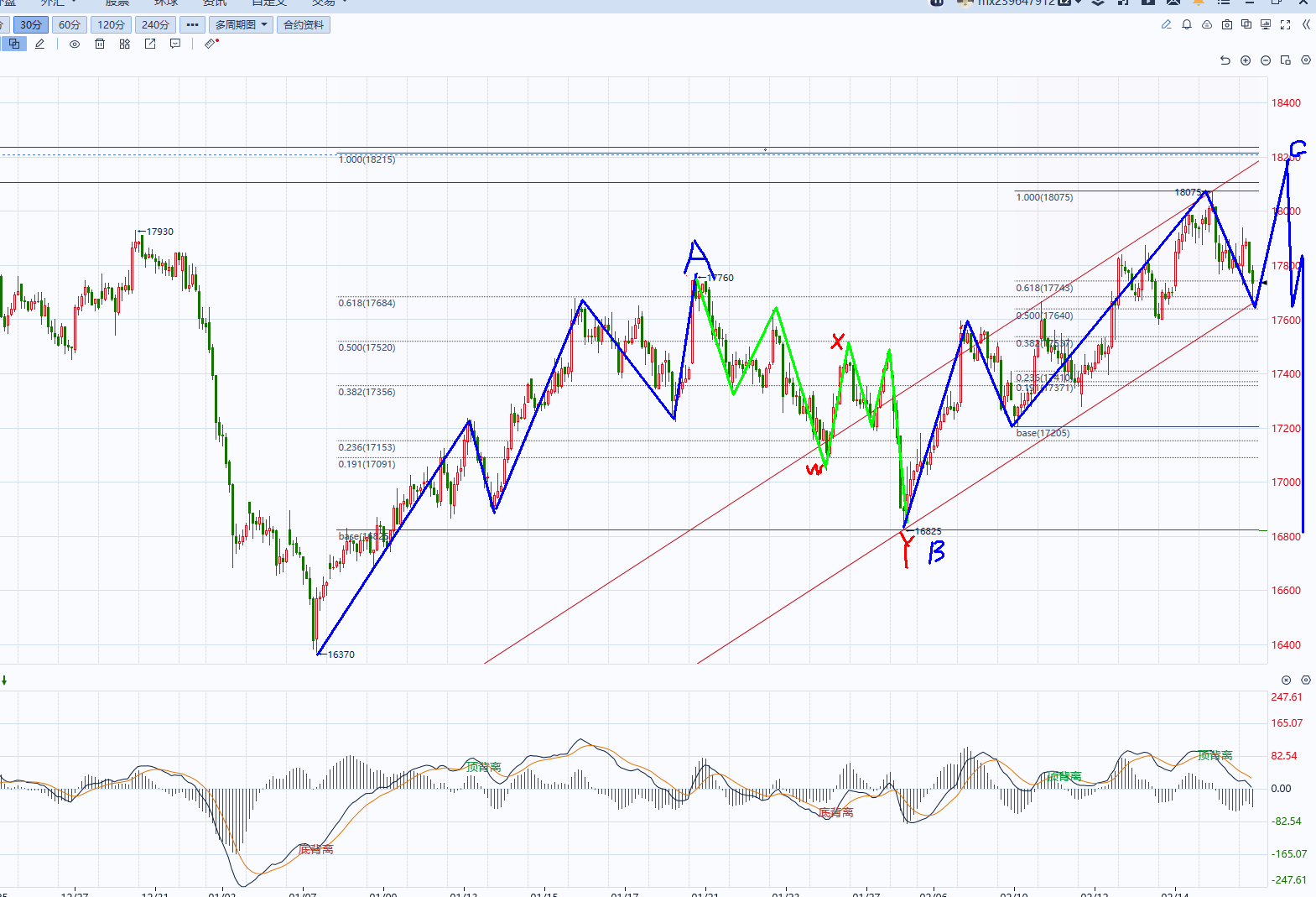The height and width of the screenshot is (897, 1316).
Task: Click the 1.000(18075) Fibonacci label
Action: pyautogui.click(x=1044, y=197)
